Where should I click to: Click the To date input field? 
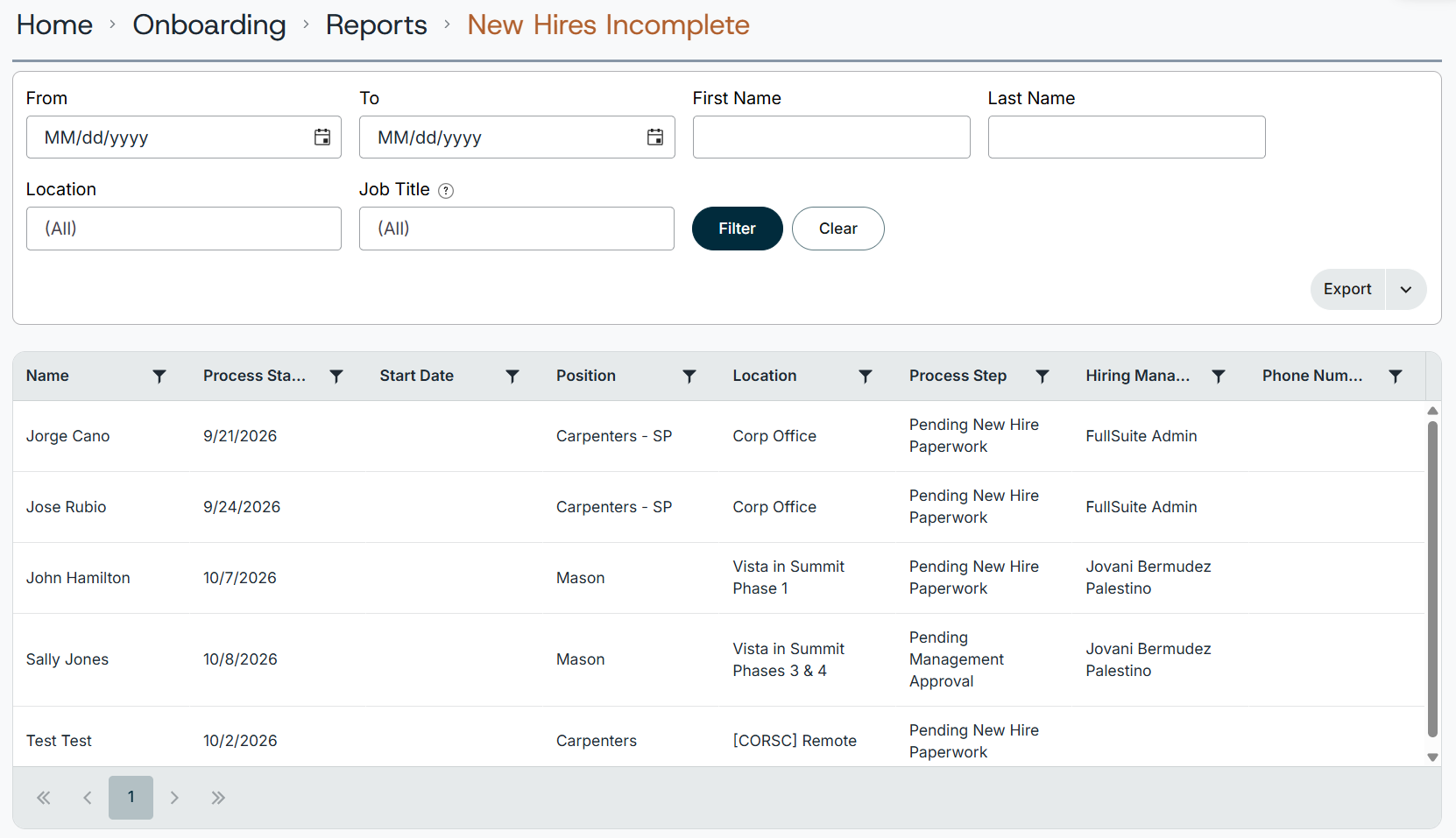(517, 137)
